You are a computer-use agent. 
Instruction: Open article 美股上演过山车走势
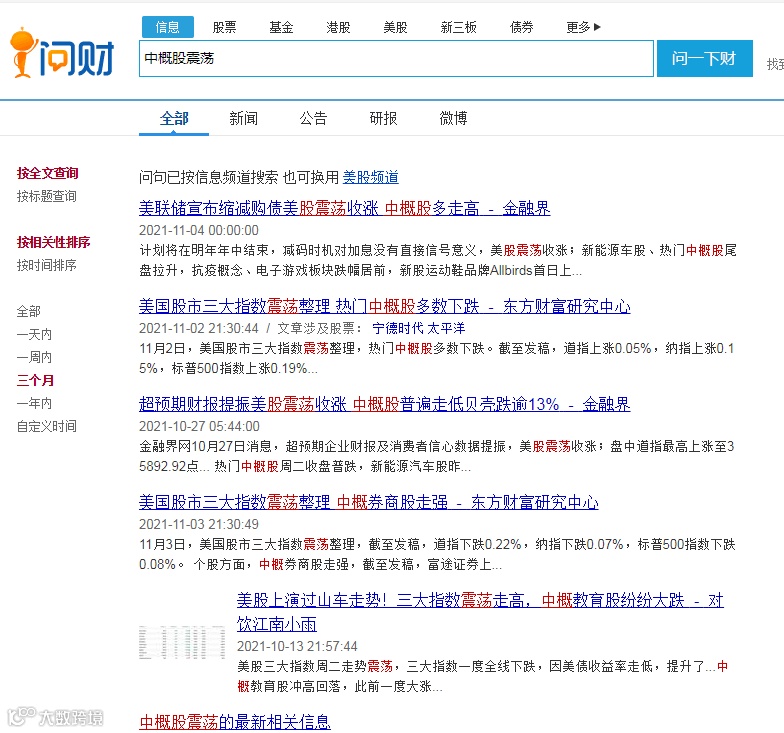(x=480, y=612)
